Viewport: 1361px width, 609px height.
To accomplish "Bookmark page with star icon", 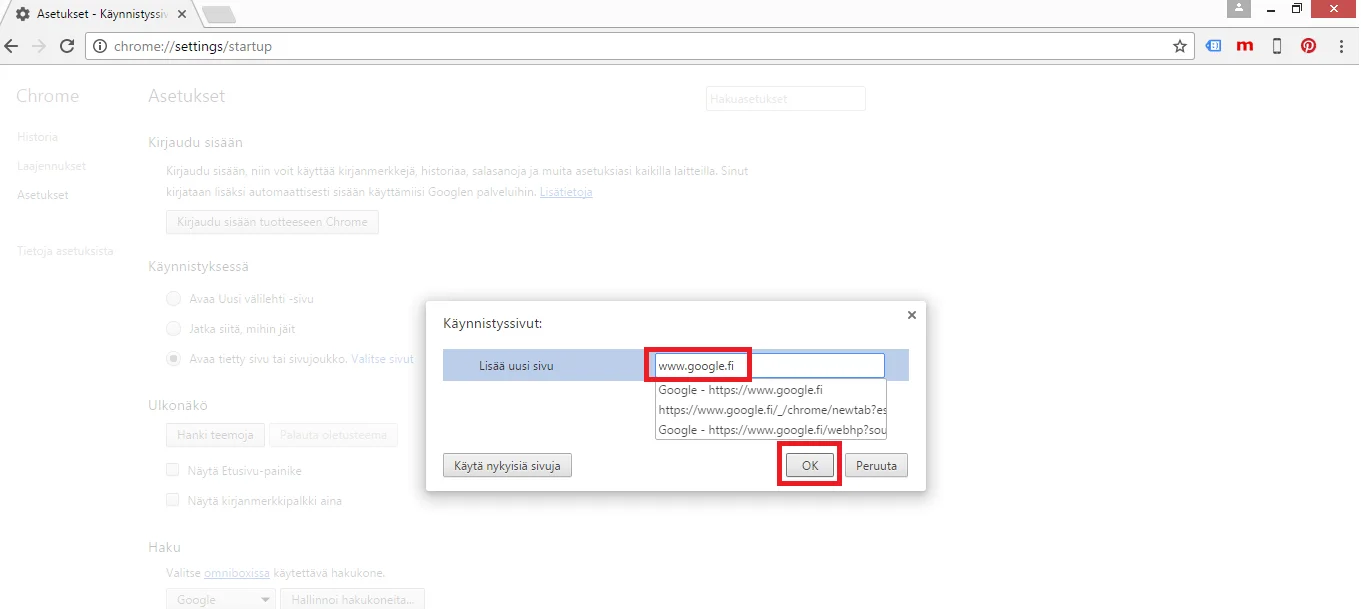I will (x=1180, y=46).
